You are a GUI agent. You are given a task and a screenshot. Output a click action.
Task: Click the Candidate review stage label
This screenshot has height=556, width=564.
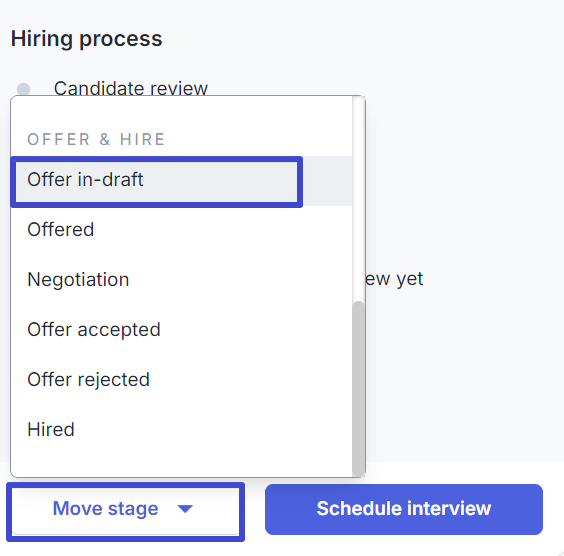point(131,88)
